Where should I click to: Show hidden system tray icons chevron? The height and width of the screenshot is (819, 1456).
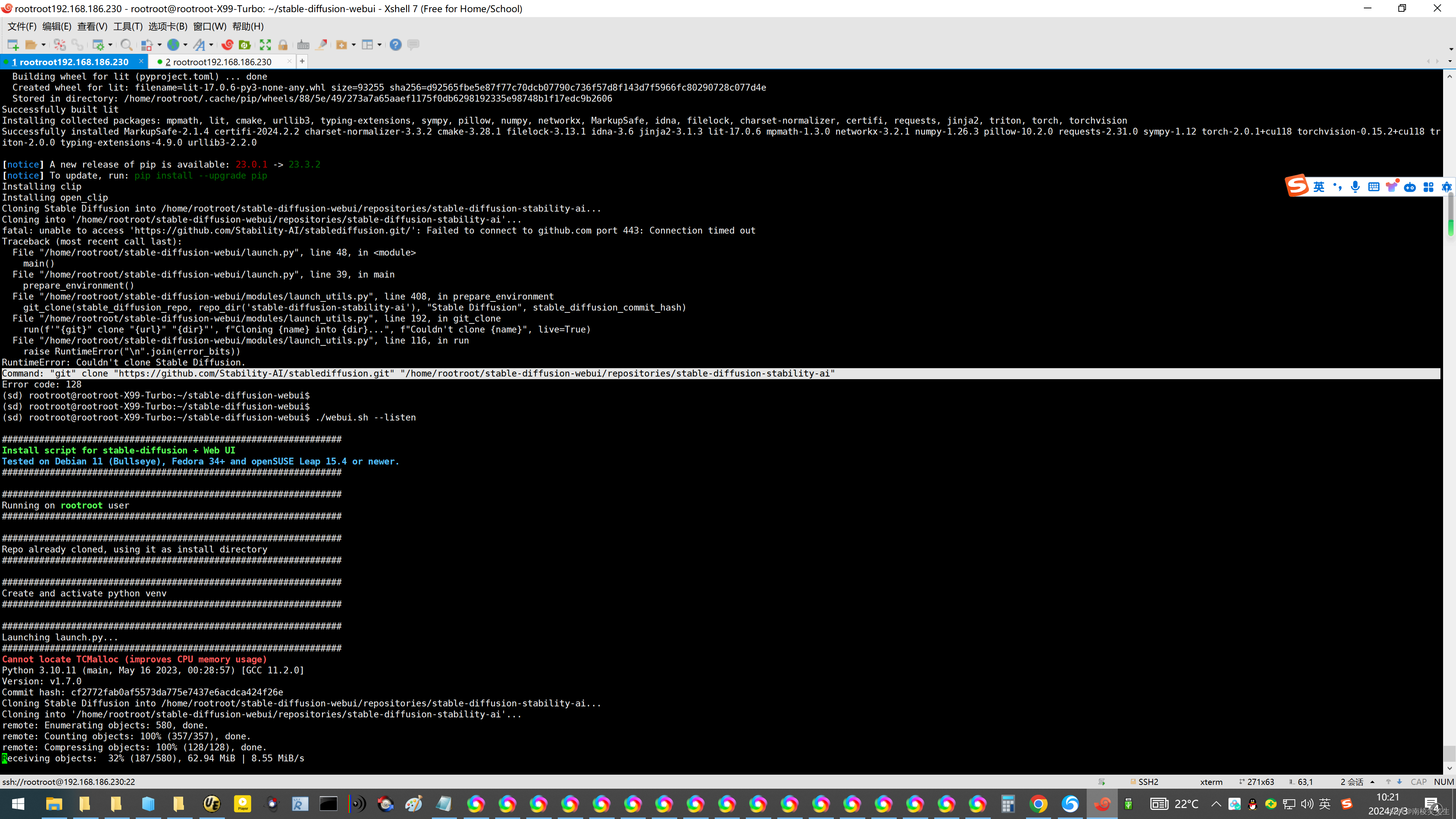point(1216,804)
